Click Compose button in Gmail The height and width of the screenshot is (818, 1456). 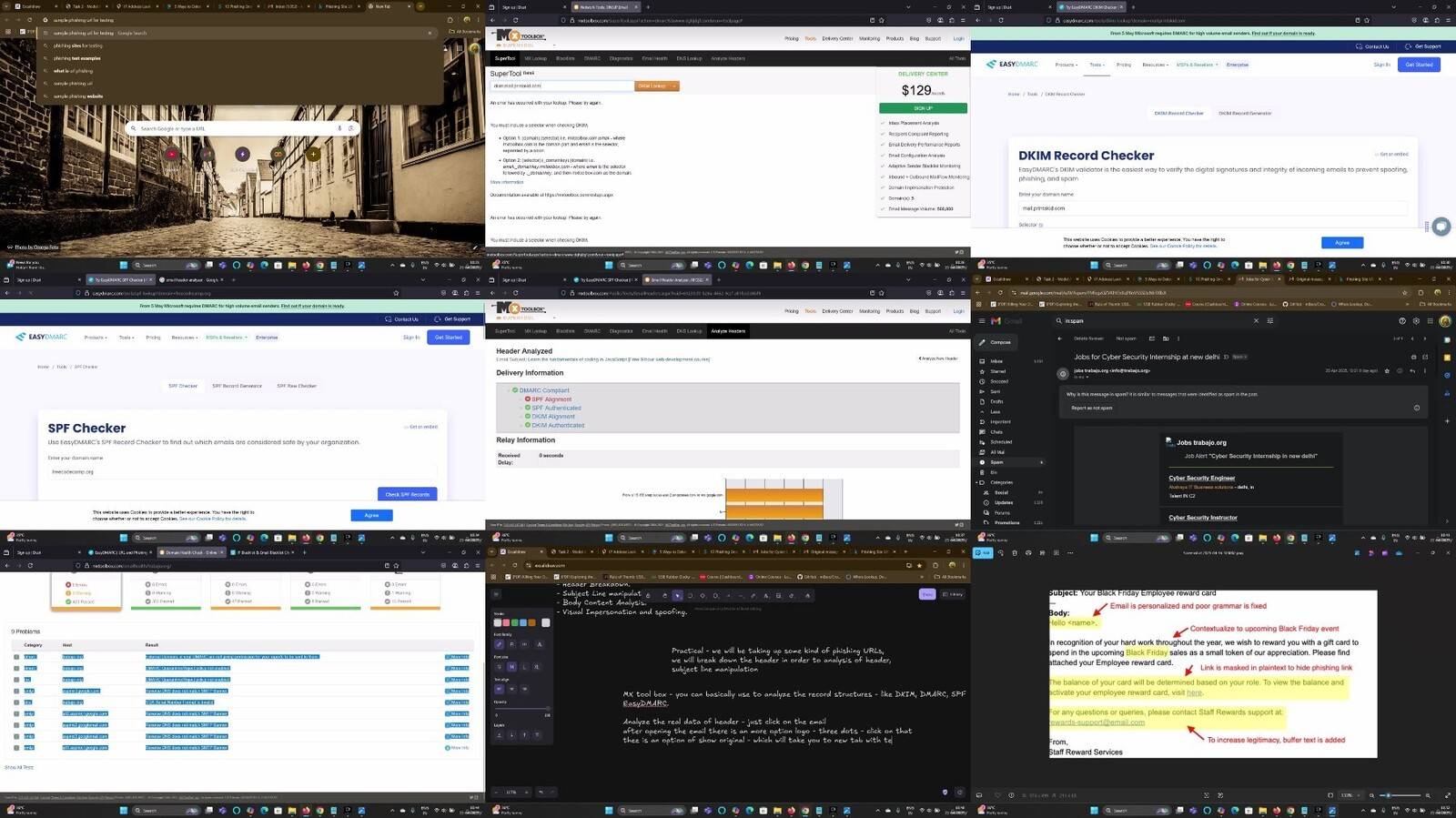click(996, 342)
